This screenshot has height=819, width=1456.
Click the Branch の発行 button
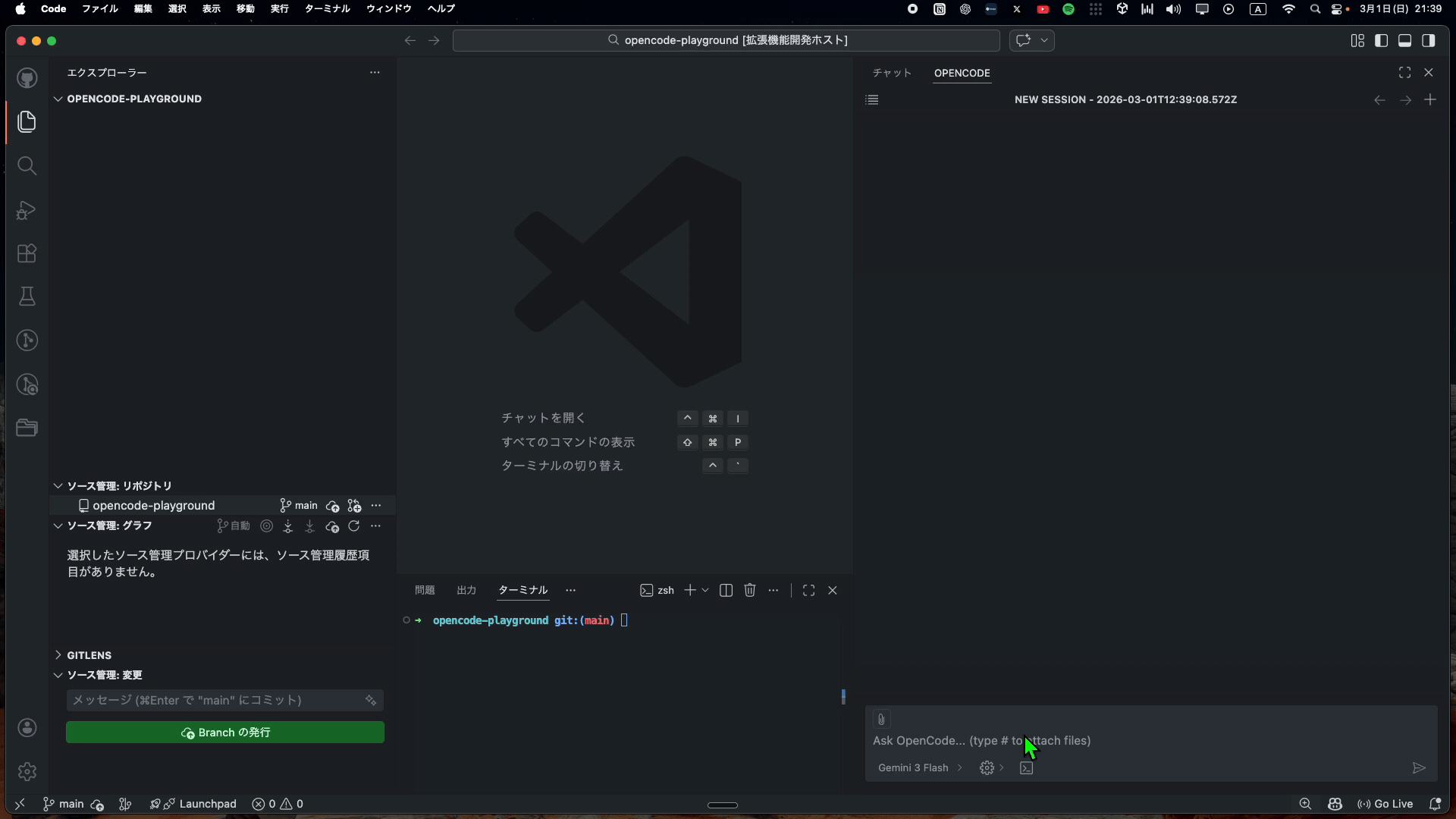coord(225,733)
